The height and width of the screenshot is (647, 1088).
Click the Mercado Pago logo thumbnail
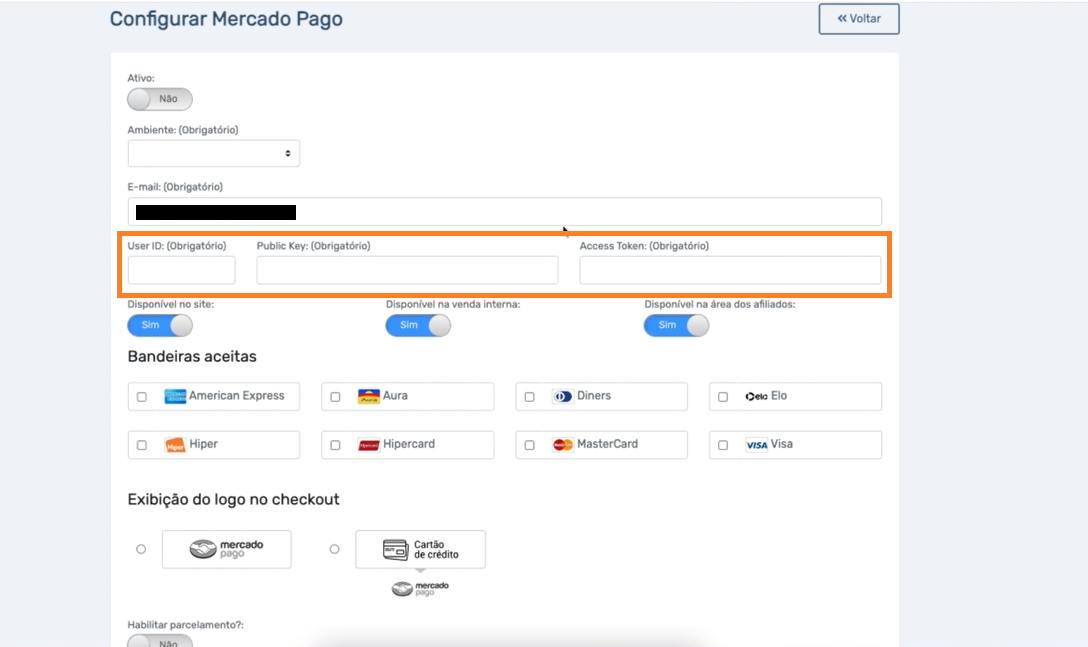pos(227,549)
